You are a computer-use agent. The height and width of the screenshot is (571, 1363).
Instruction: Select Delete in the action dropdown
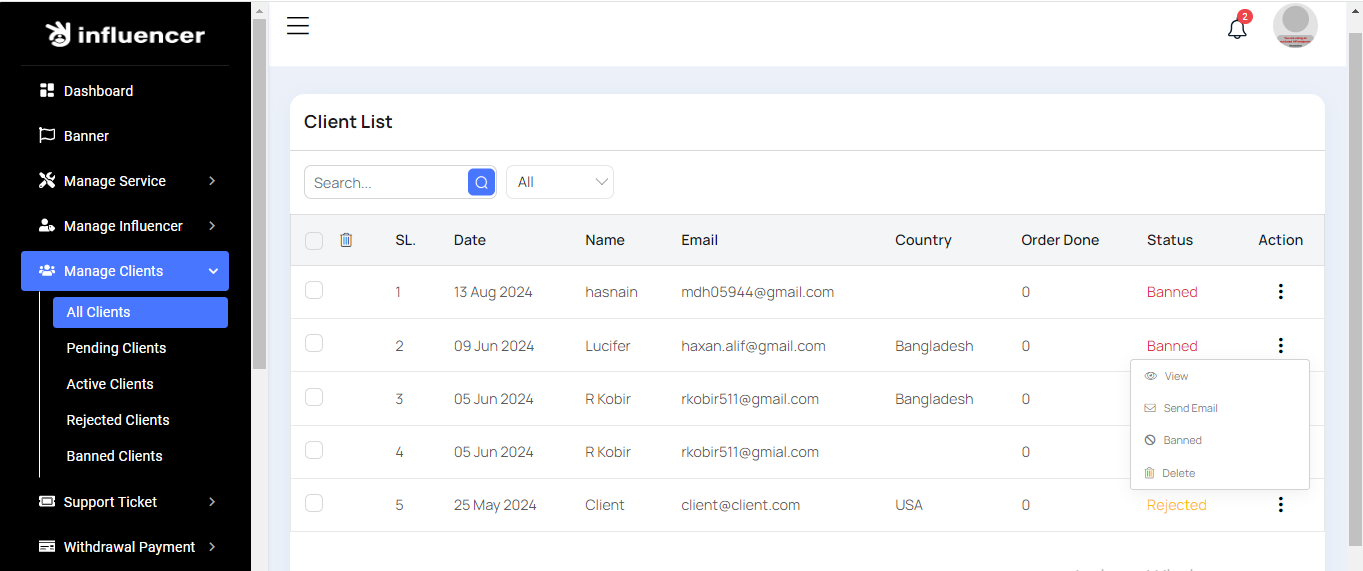1178,473
